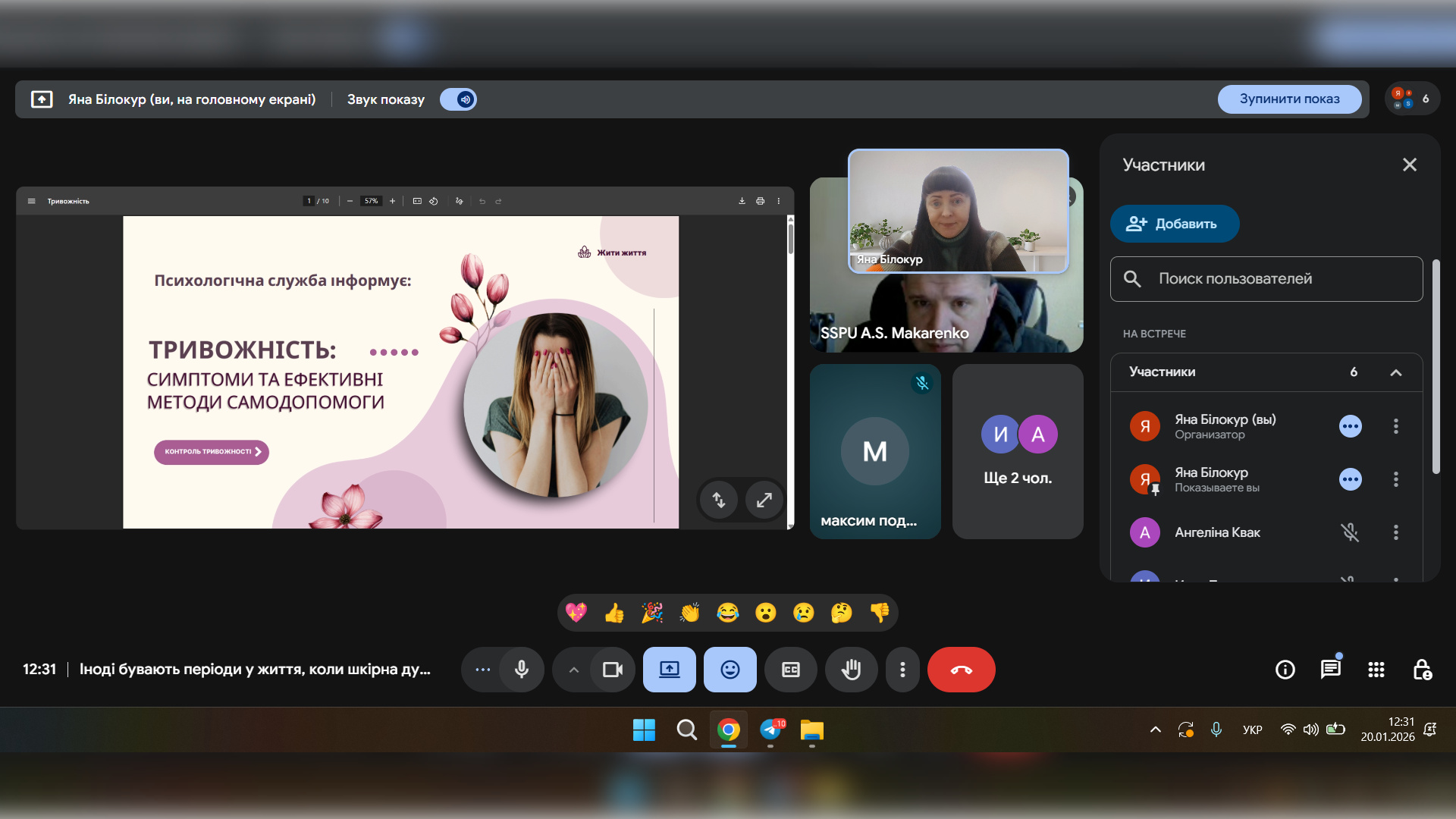Open the three-dot more options menu
Screen dimensions: 1456x819
(902, 670)
